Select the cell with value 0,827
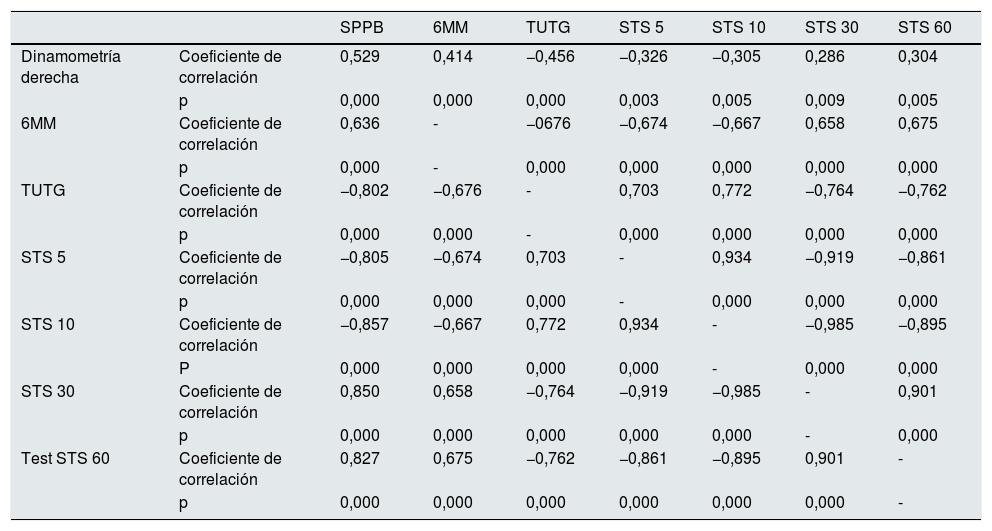Viewport: 992px width, 531px height. point(360,458)
